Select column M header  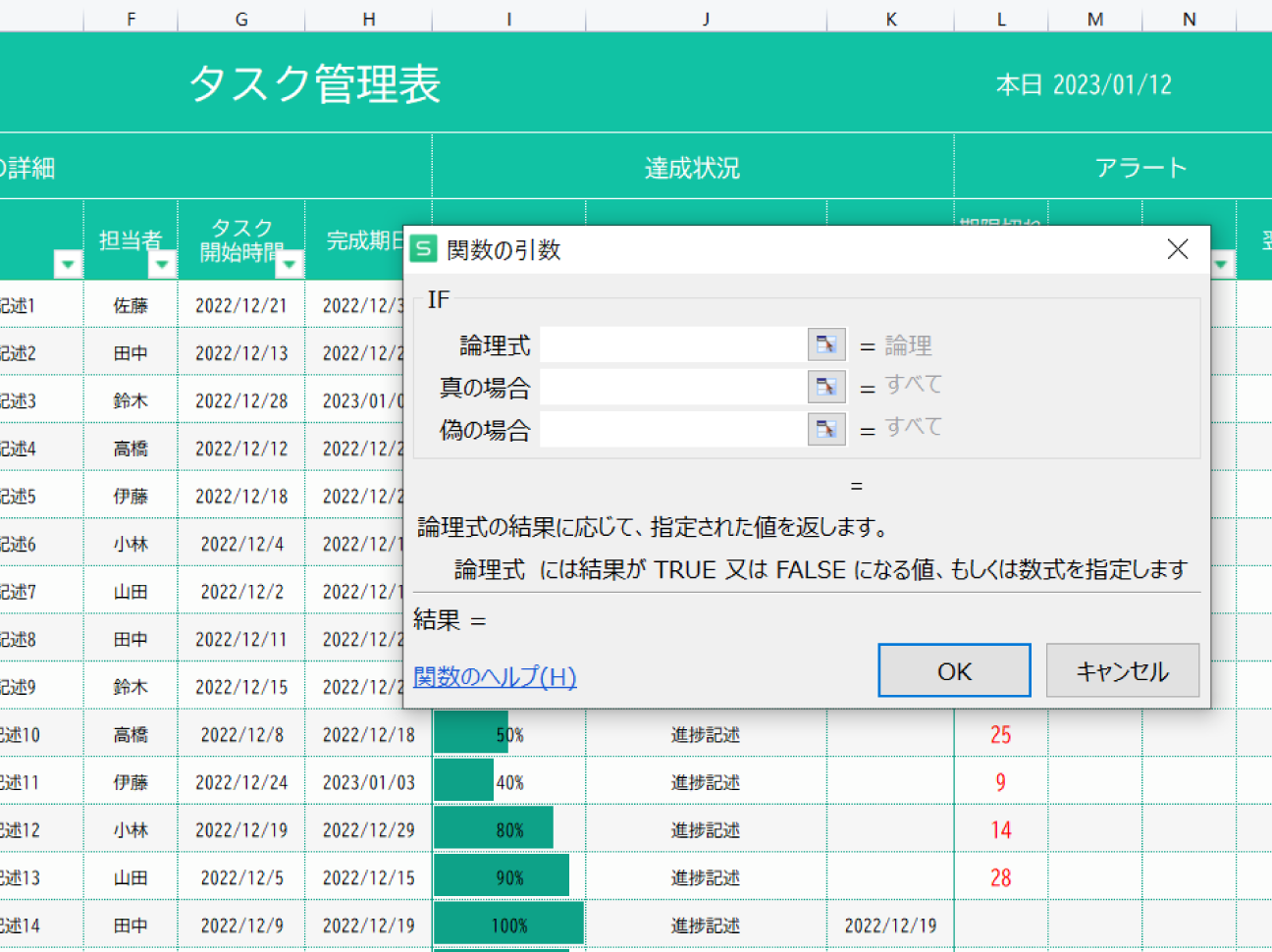1095,19
